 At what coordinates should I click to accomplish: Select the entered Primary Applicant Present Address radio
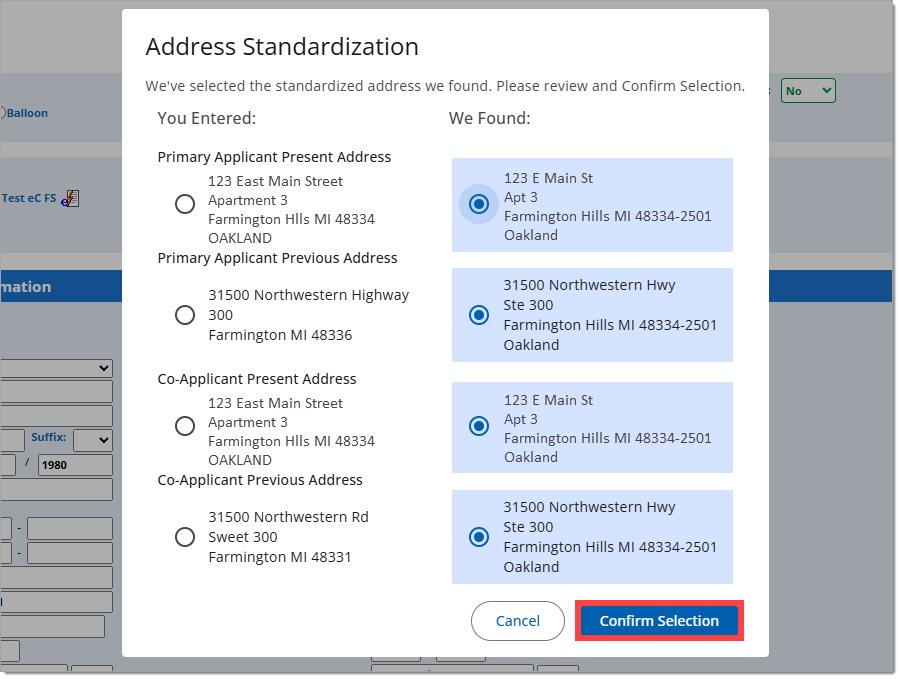click(185, 204)
